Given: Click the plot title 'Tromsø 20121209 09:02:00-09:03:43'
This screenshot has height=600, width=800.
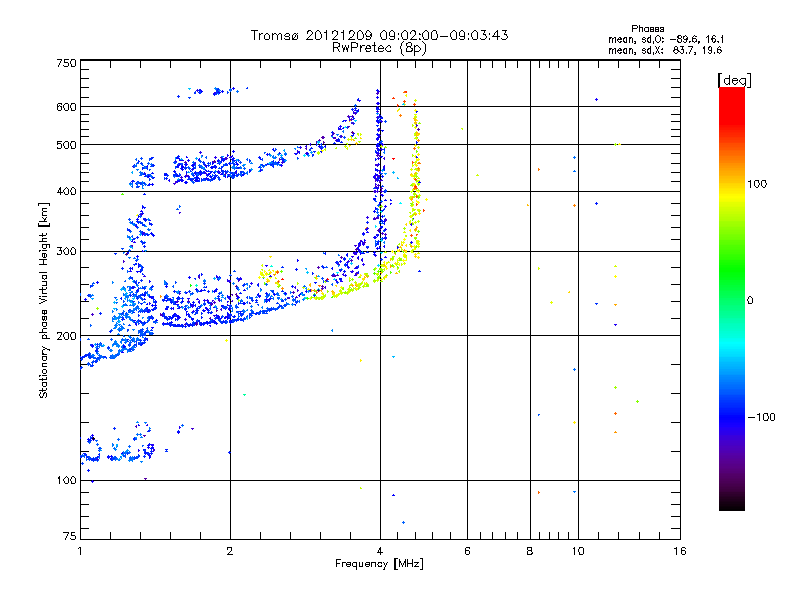Looking at the screenshot, I should (379, 35).
